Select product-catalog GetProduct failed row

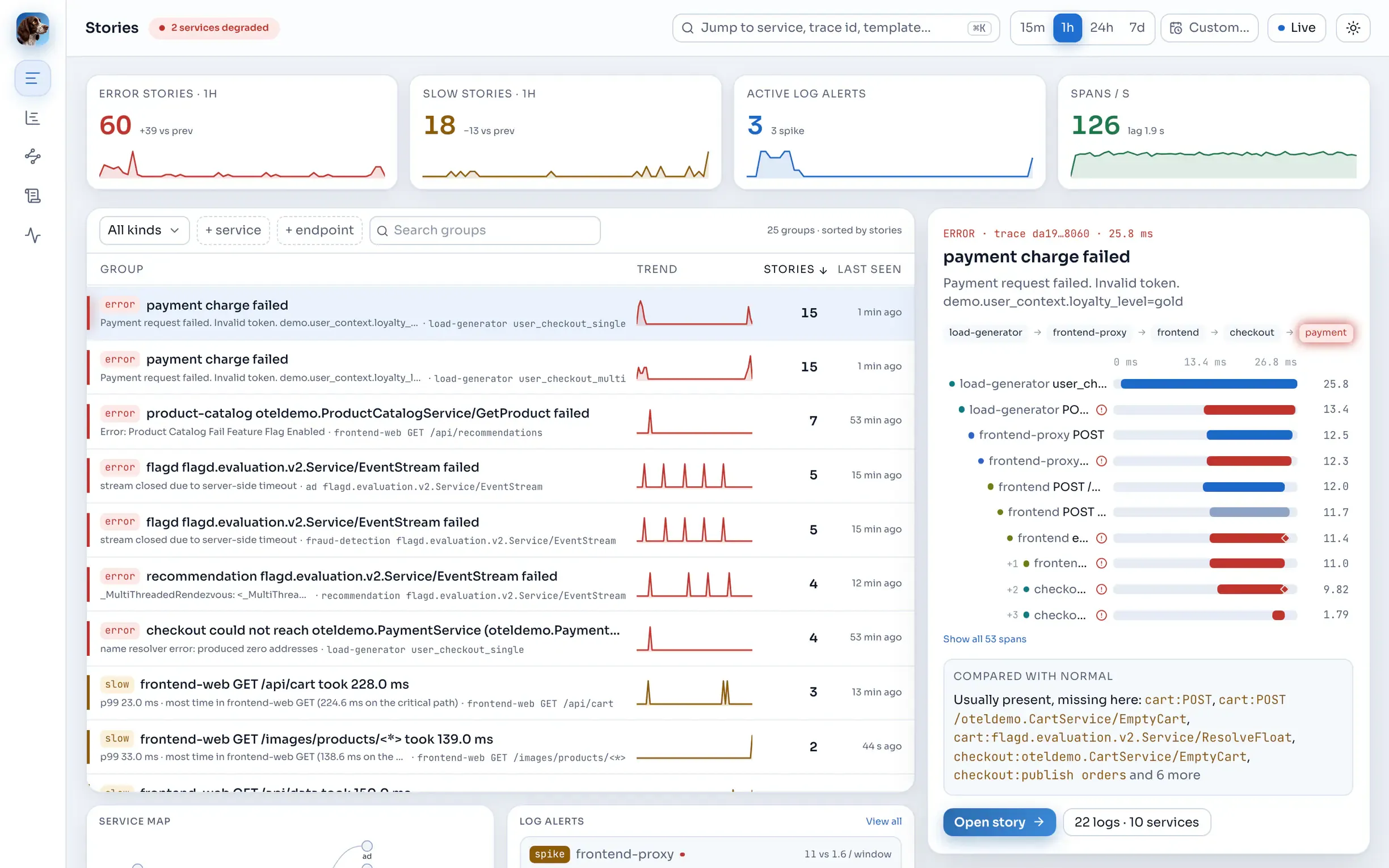(x=500, y=422)
